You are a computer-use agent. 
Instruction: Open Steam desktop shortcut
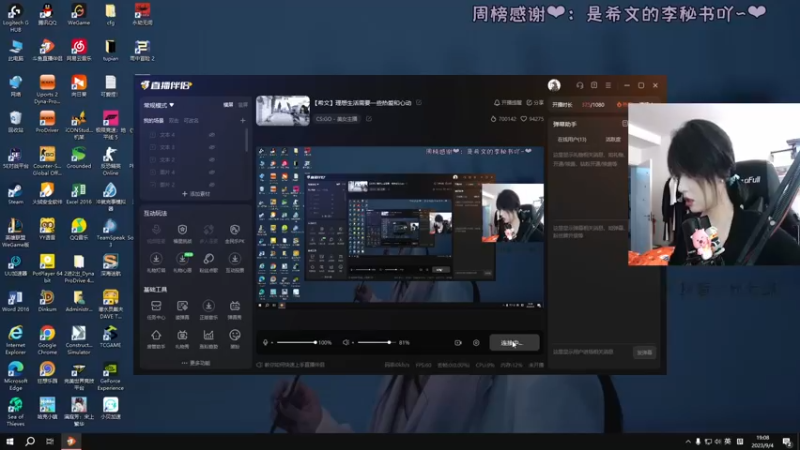[15, 194]
